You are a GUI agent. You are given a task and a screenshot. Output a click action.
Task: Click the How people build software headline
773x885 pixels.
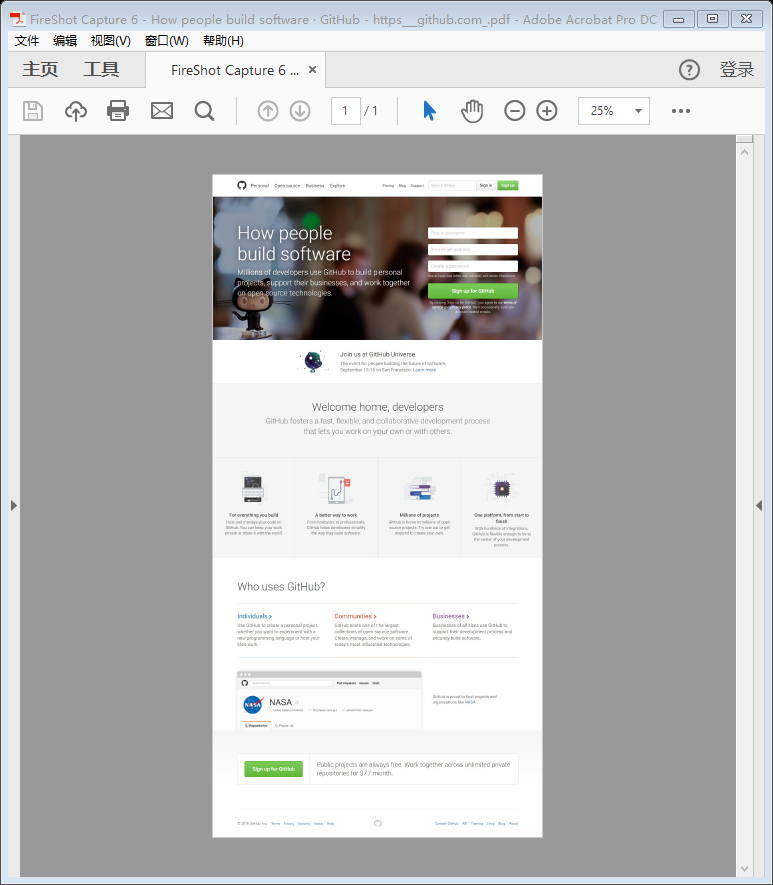pyautogui.click(x=294, y=243)
